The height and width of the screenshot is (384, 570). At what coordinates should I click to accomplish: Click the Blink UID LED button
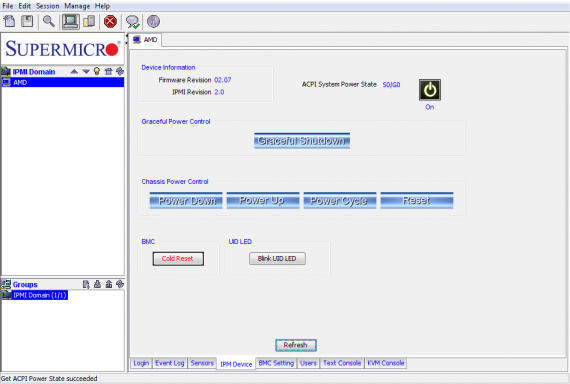click(x=277, y=259)
